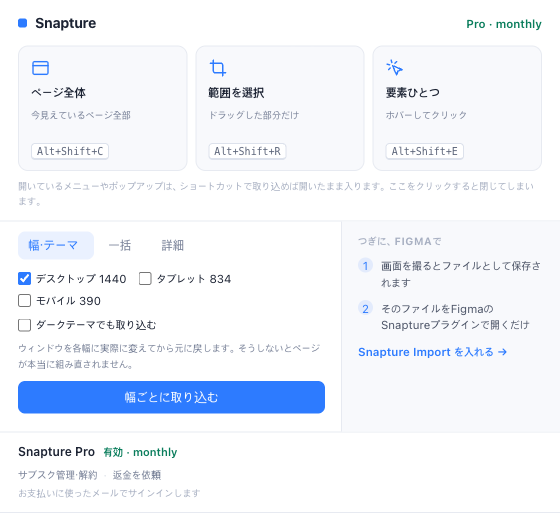
Task: Click the サブスク管理·解約 link
Action: pos(58,475)
